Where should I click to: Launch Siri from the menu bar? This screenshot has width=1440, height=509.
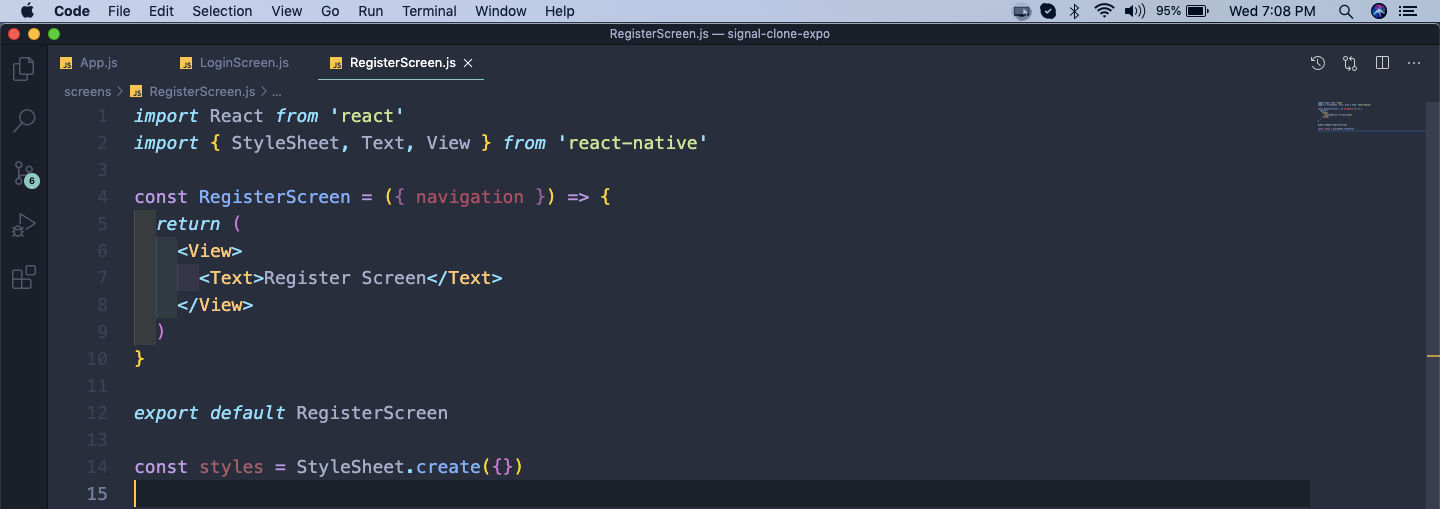(x=1379, y=11)
